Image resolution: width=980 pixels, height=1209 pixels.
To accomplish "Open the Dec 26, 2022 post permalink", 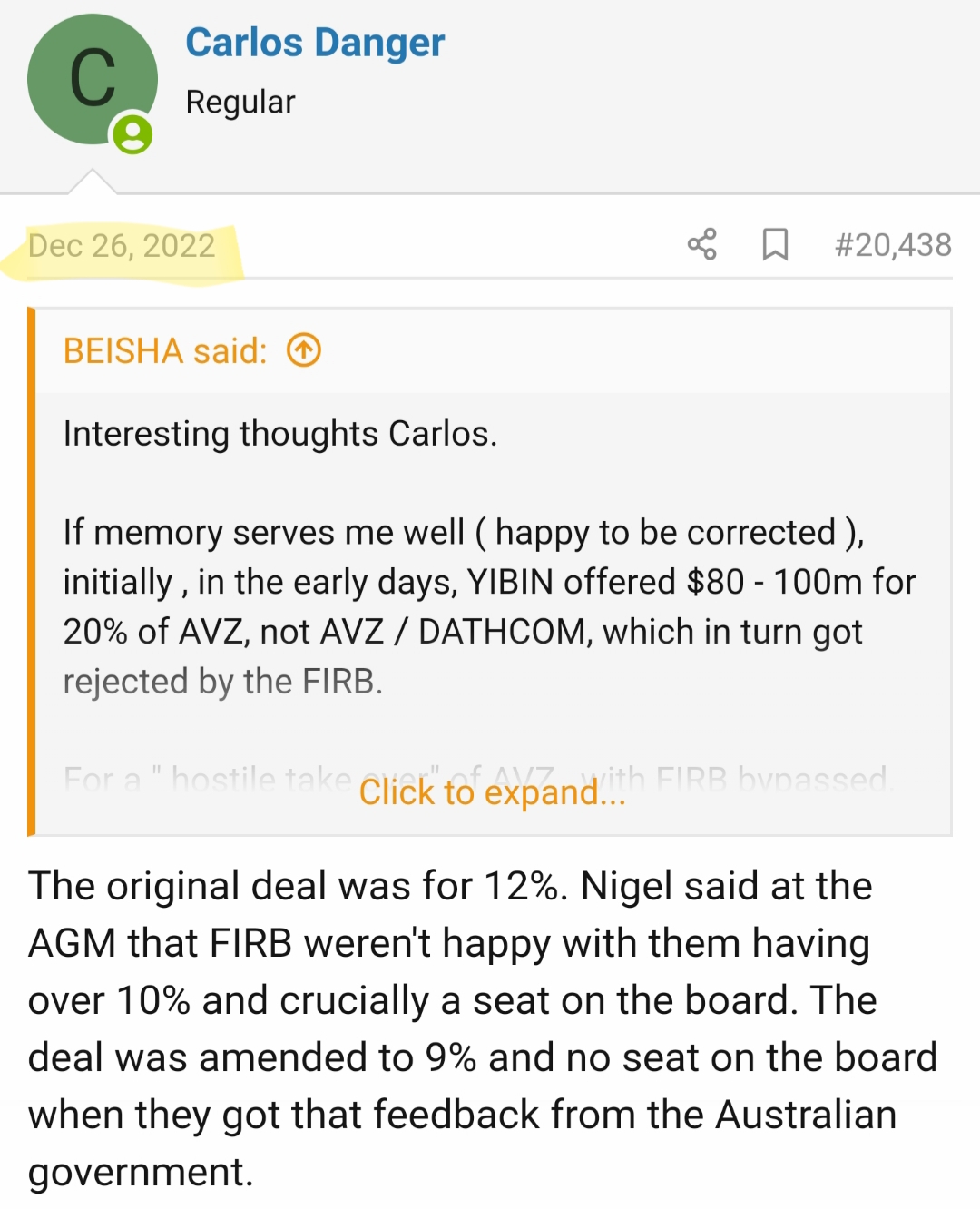I will coord(122,246).
